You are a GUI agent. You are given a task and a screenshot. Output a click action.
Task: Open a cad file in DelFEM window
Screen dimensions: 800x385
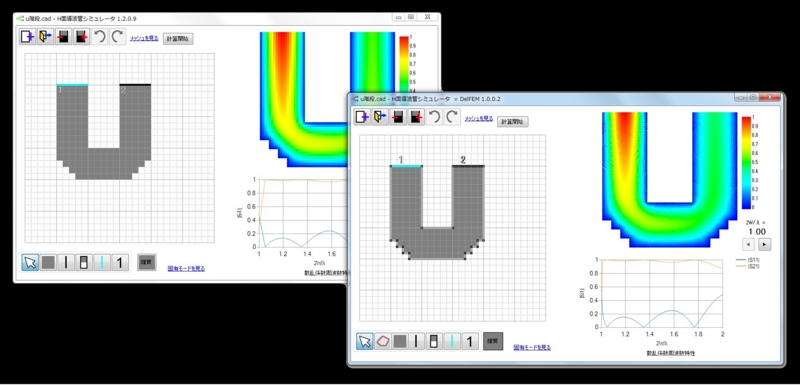pos(381,117)
